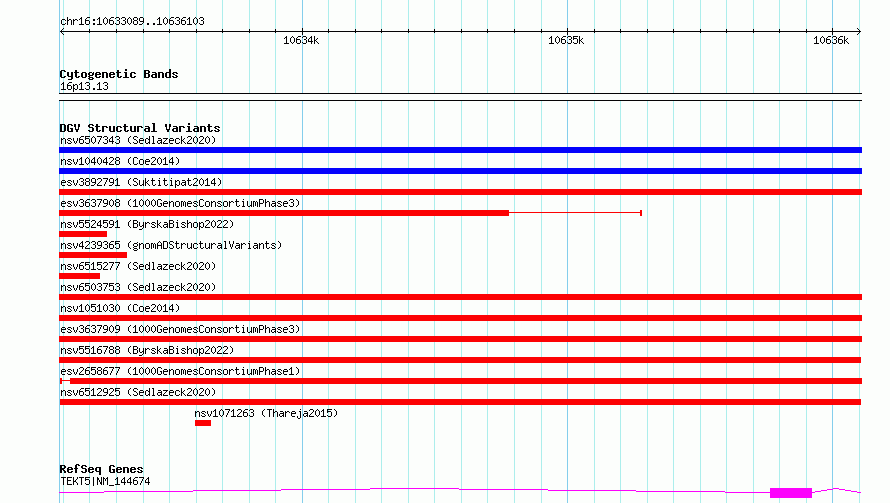Click the 10634k ruler tick label
Image resolution: width=890 pixels, height=503 pixels.
click(x=301, y=40)
